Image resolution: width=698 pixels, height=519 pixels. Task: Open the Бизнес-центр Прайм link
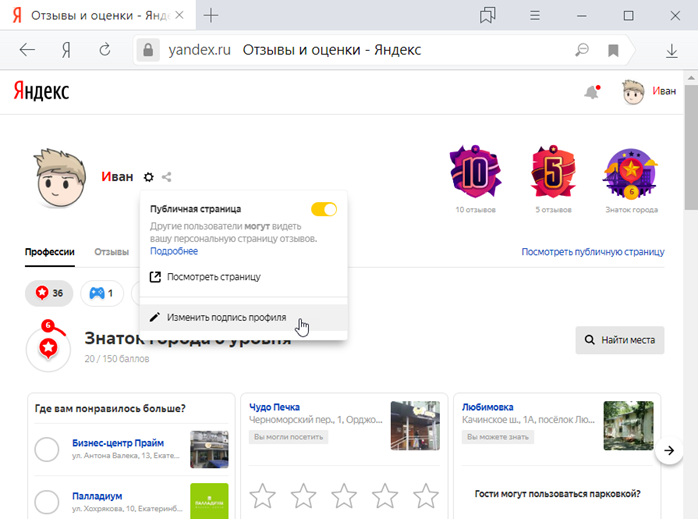118,443
